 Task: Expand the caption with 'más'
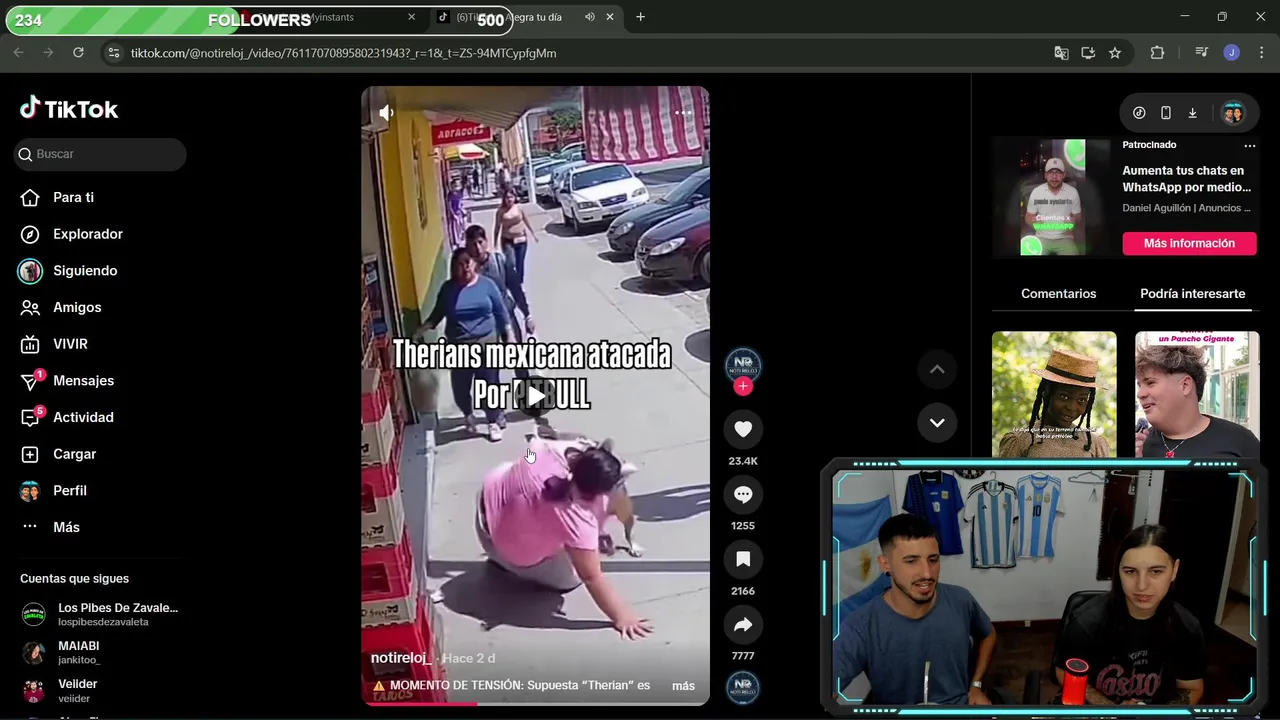[x=683, y=686]
